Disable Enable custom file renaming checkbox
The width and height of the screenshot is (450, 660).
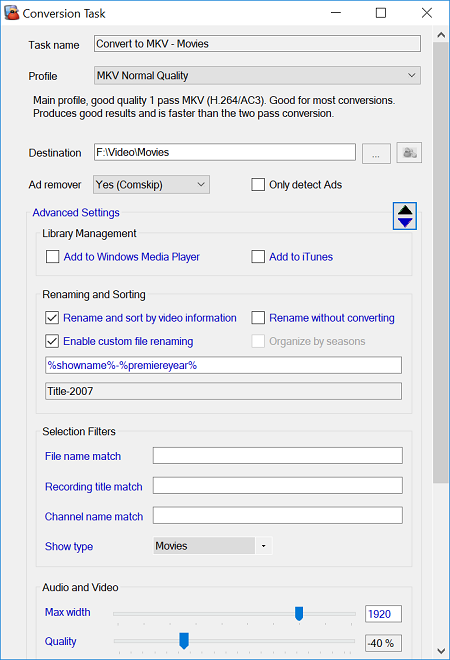click(52, 341)
